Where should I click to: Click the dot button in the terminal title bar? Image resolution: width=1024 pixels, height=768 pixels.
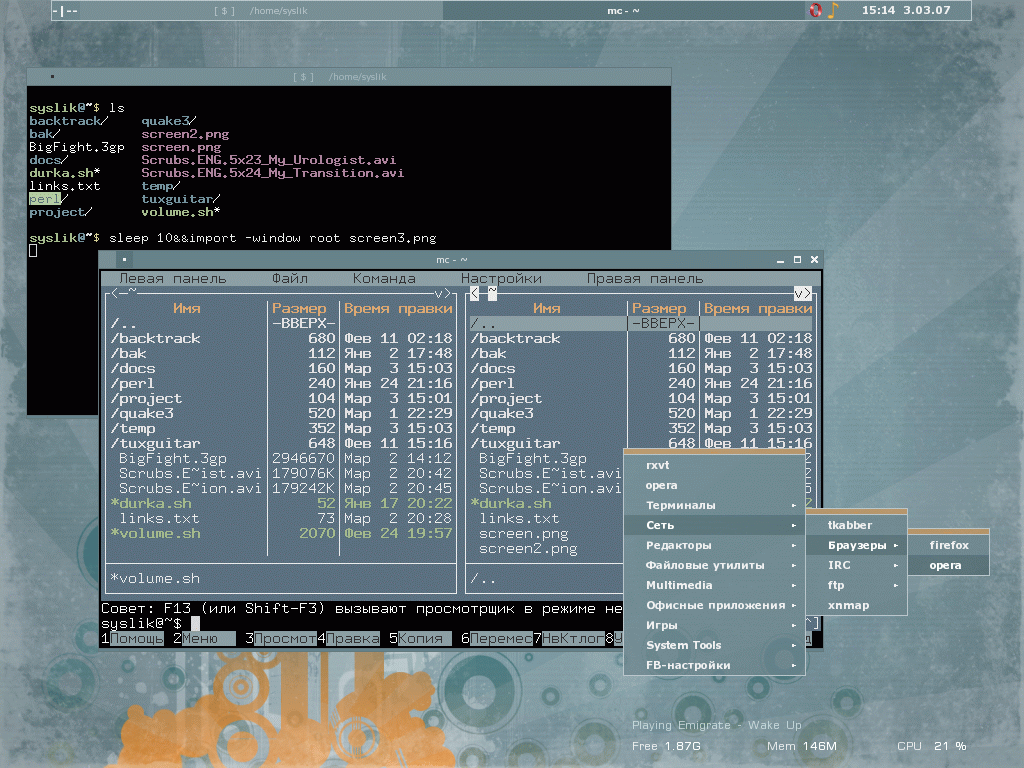click(x=52, y=76)
